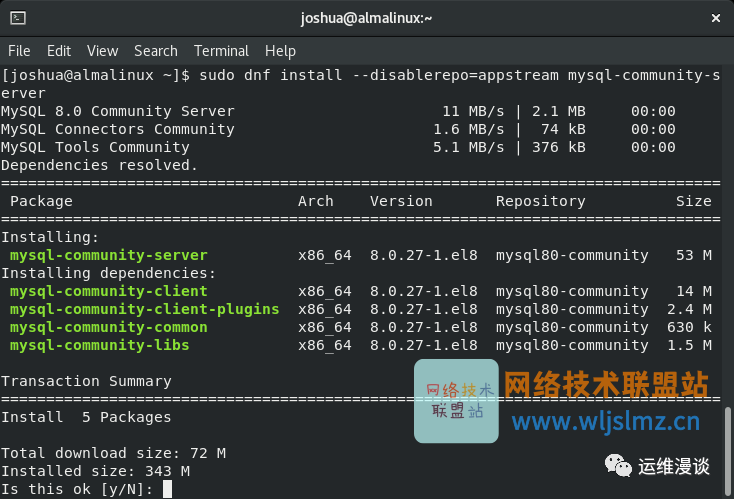
Task: Click the '630 k' size value
Action: click(x=689, y=327)
